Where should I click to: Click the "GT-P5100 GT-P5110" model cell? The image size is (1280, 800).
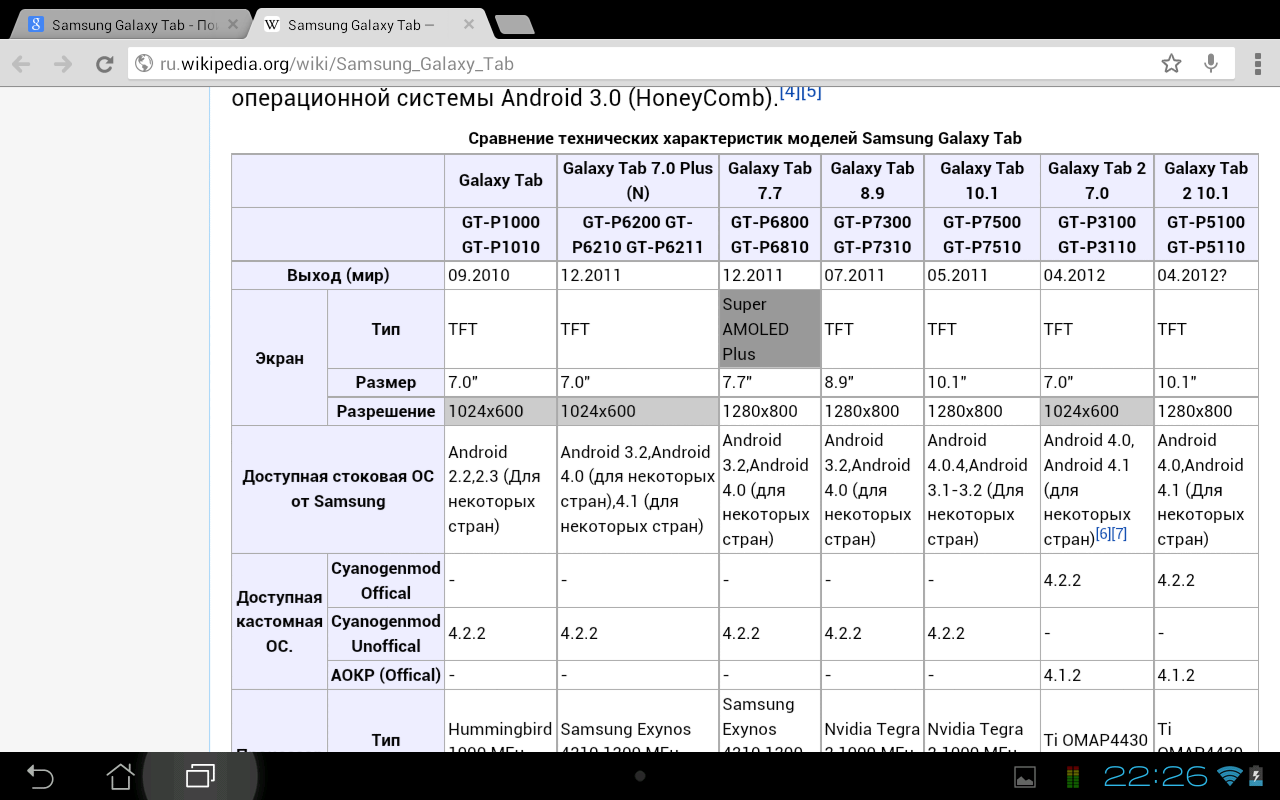[x=1206, y=235]
